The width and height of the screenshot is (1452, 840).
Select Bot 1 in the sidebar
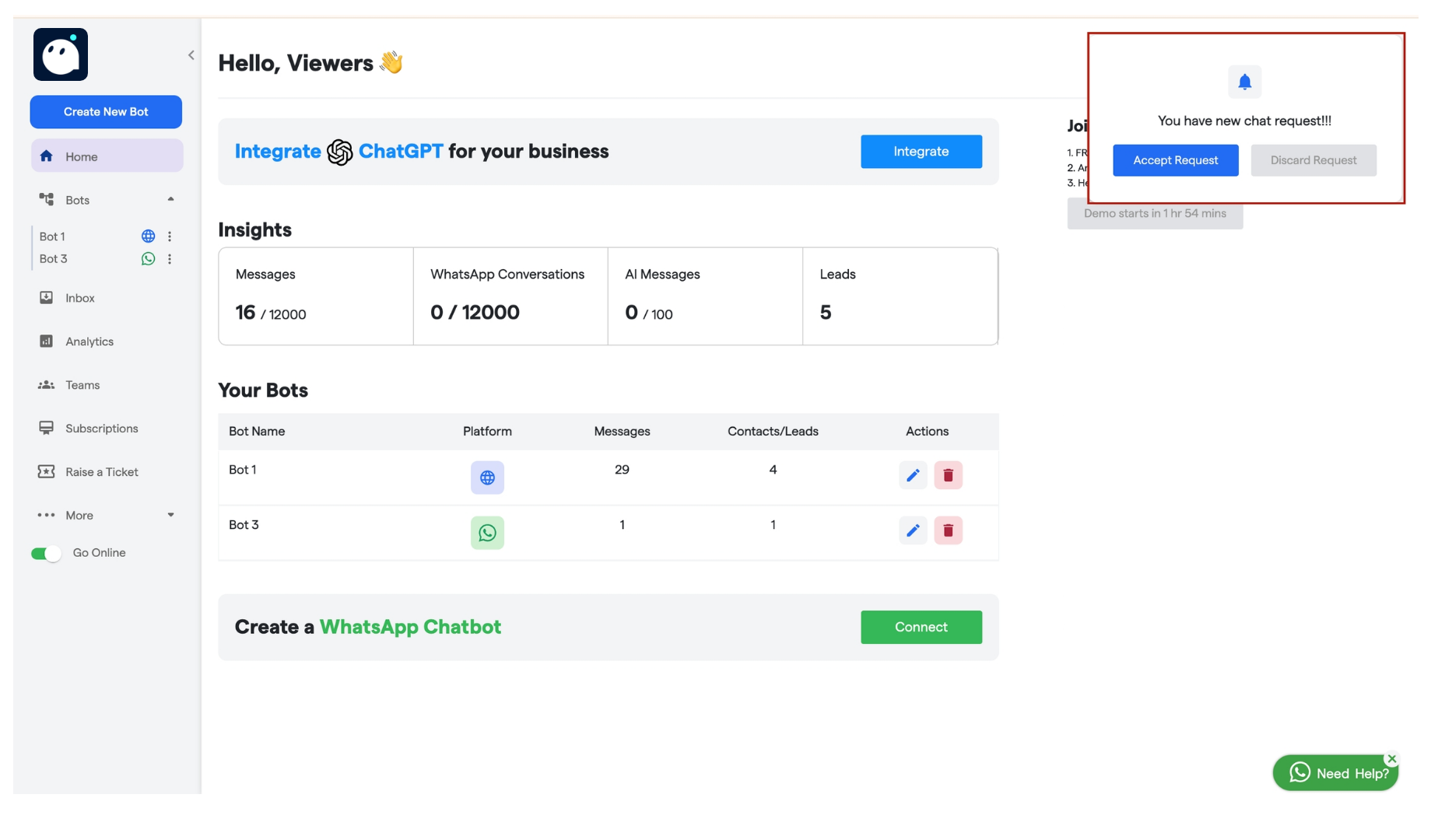point(52,236)
